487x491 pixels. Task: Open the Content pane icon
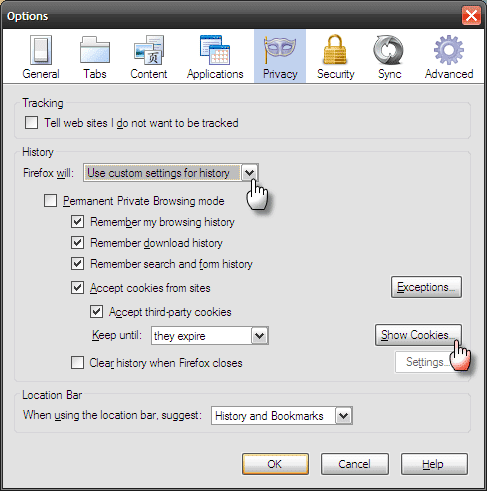[149, 50]
